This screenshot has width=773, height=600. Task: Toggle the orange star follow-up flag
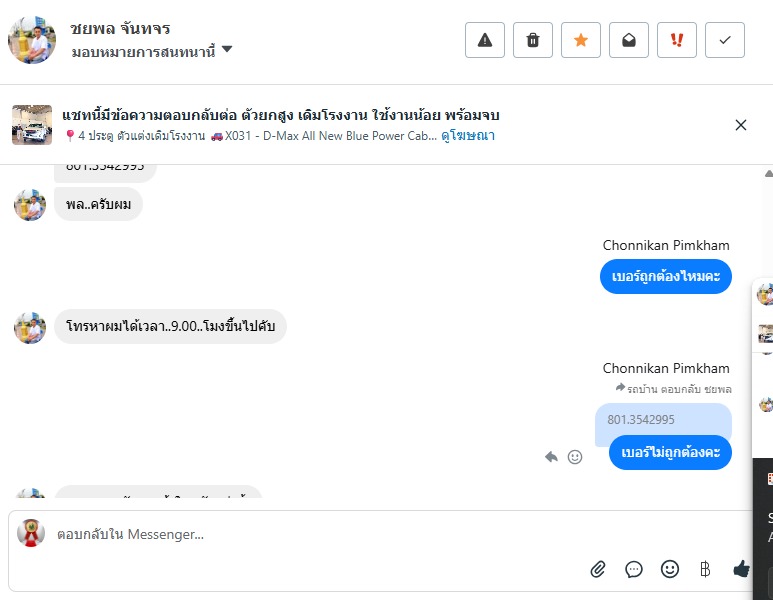581,40
